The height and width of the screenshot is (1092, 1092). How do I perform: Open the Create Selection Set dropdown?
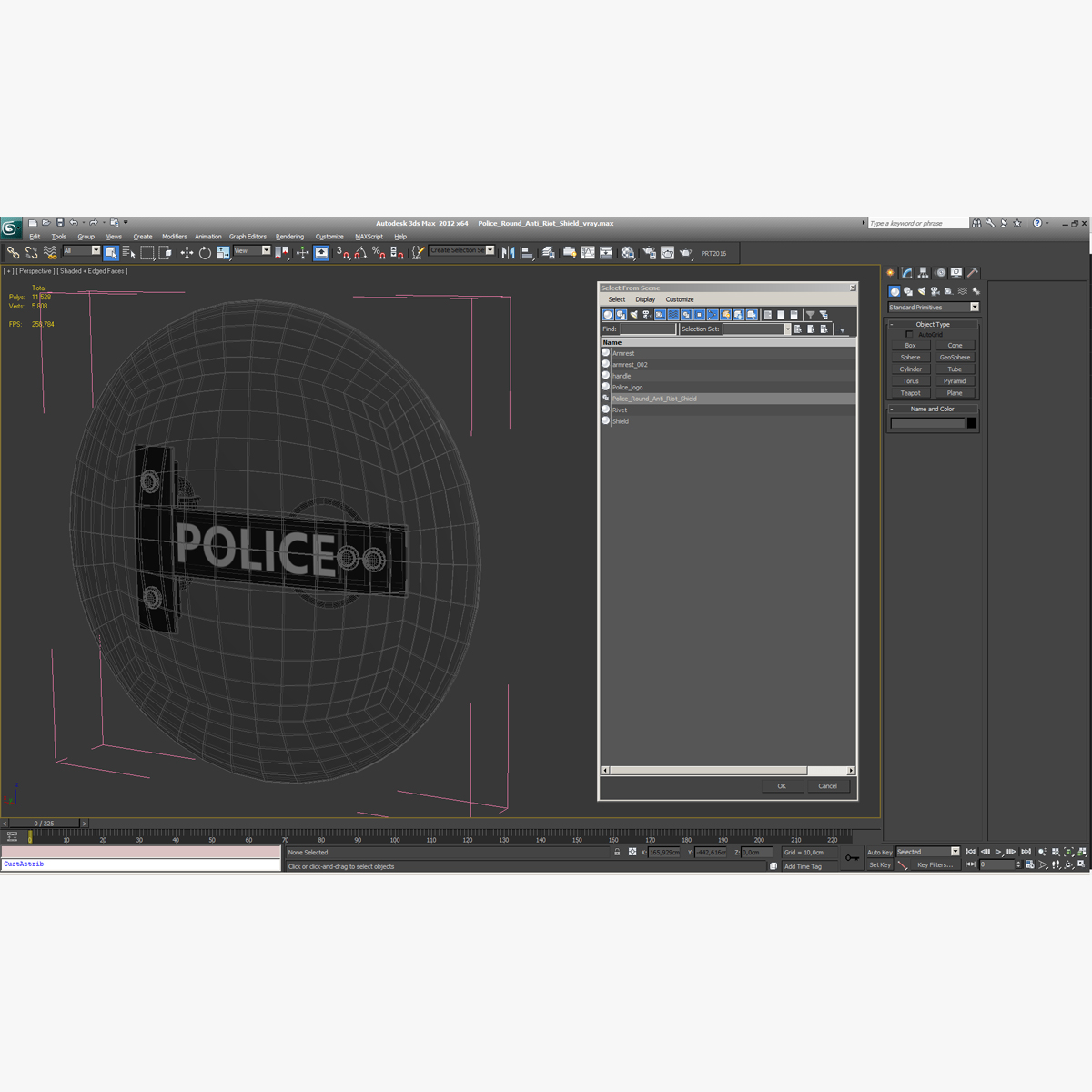[x=462, y=250]
